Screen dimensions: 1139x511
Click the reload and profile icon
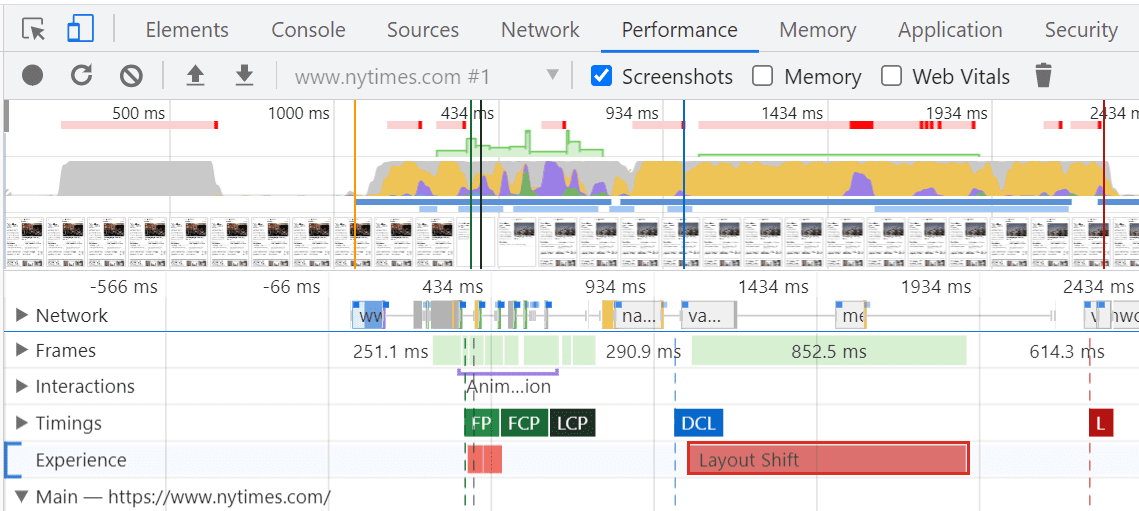click(82, 76)
